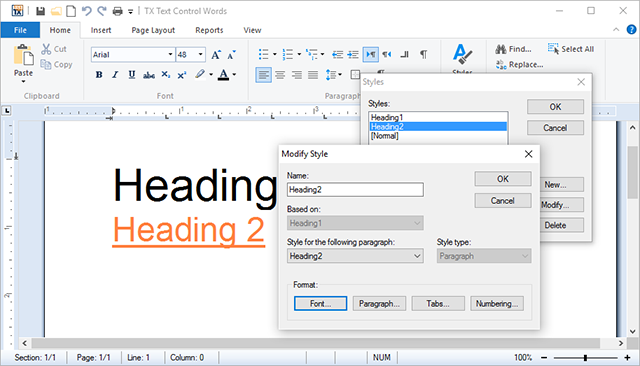This screenshot has width=640, height=366.
Task: Select [Normal] in the Styles list
Action: [x=438, y=136]
